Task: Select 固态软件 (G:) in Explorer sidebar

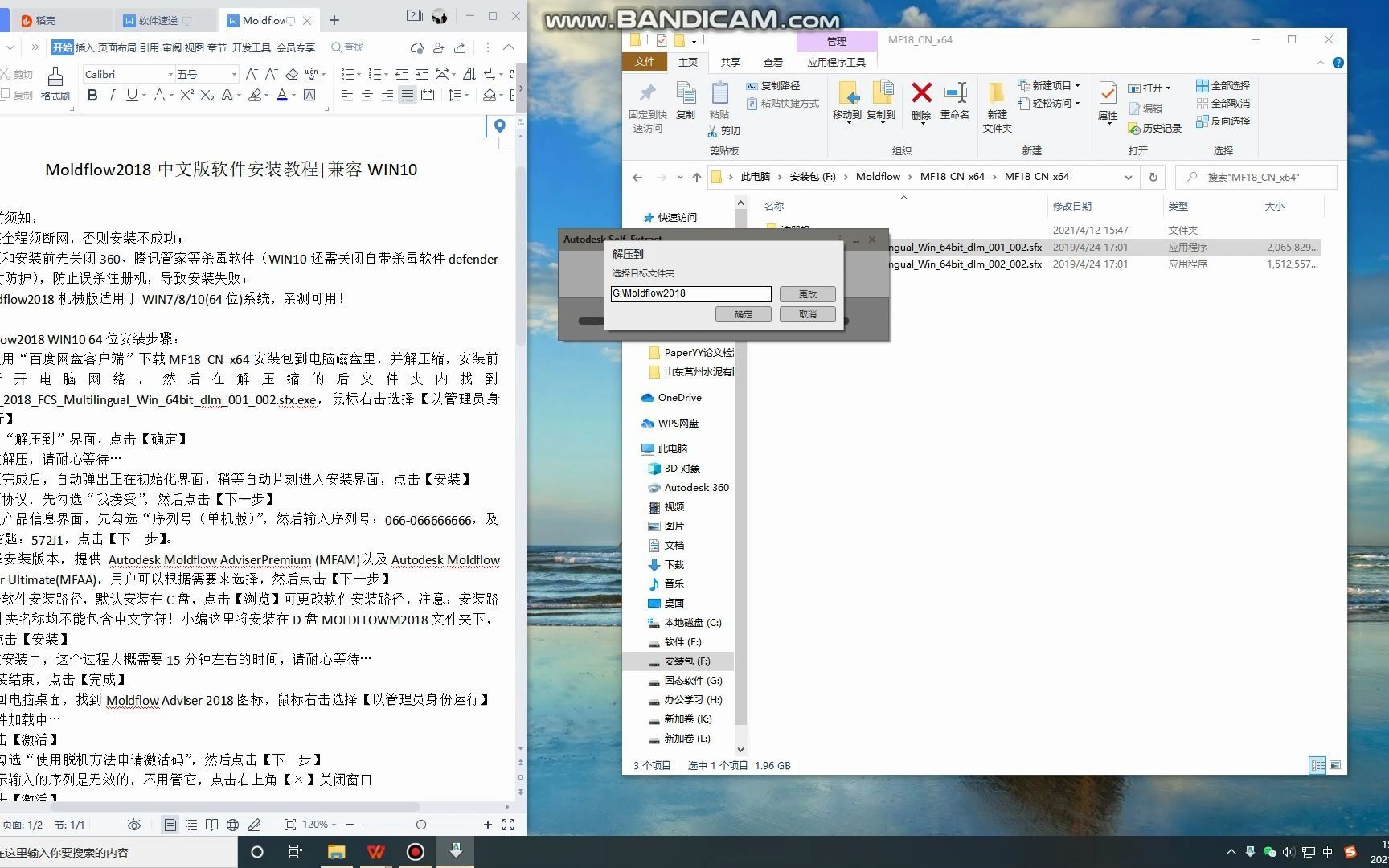Action: tap(685, 681)
